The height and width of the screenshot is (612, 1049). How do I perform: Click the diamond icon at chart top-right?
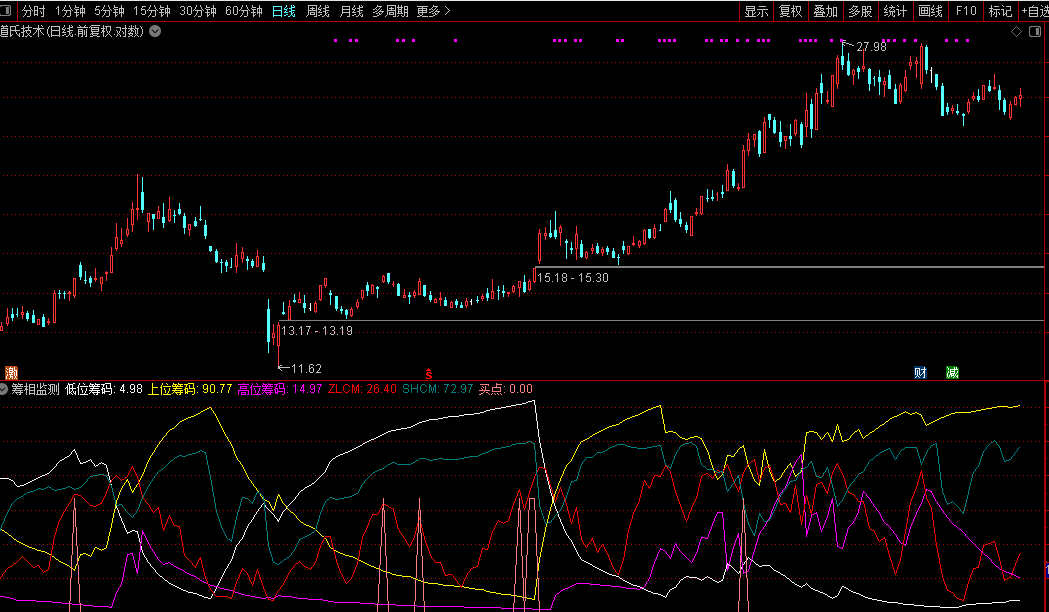(x=1016, y=31)
